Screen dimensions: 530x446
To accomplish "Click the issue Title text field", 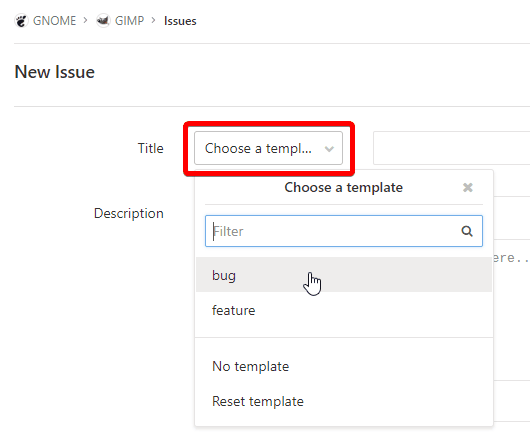I will pyautogui.click(x=452, y=148).
